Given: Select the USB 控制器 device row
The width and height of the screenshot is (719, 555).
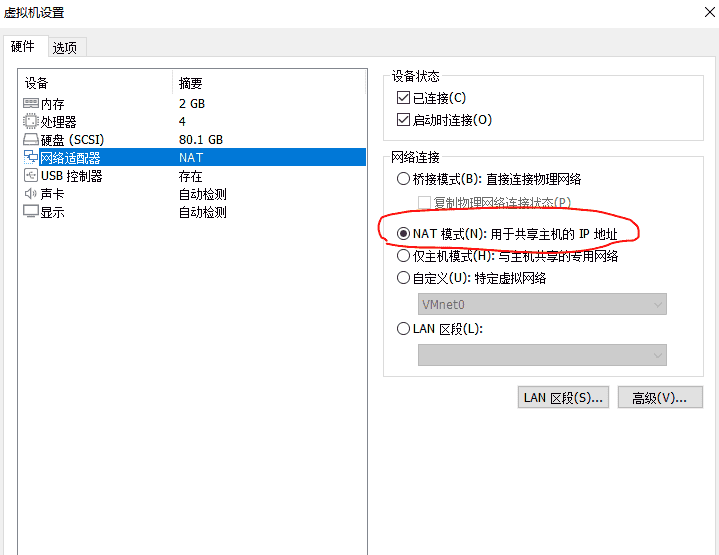Looking at the screenshot, I should (194, 175).
